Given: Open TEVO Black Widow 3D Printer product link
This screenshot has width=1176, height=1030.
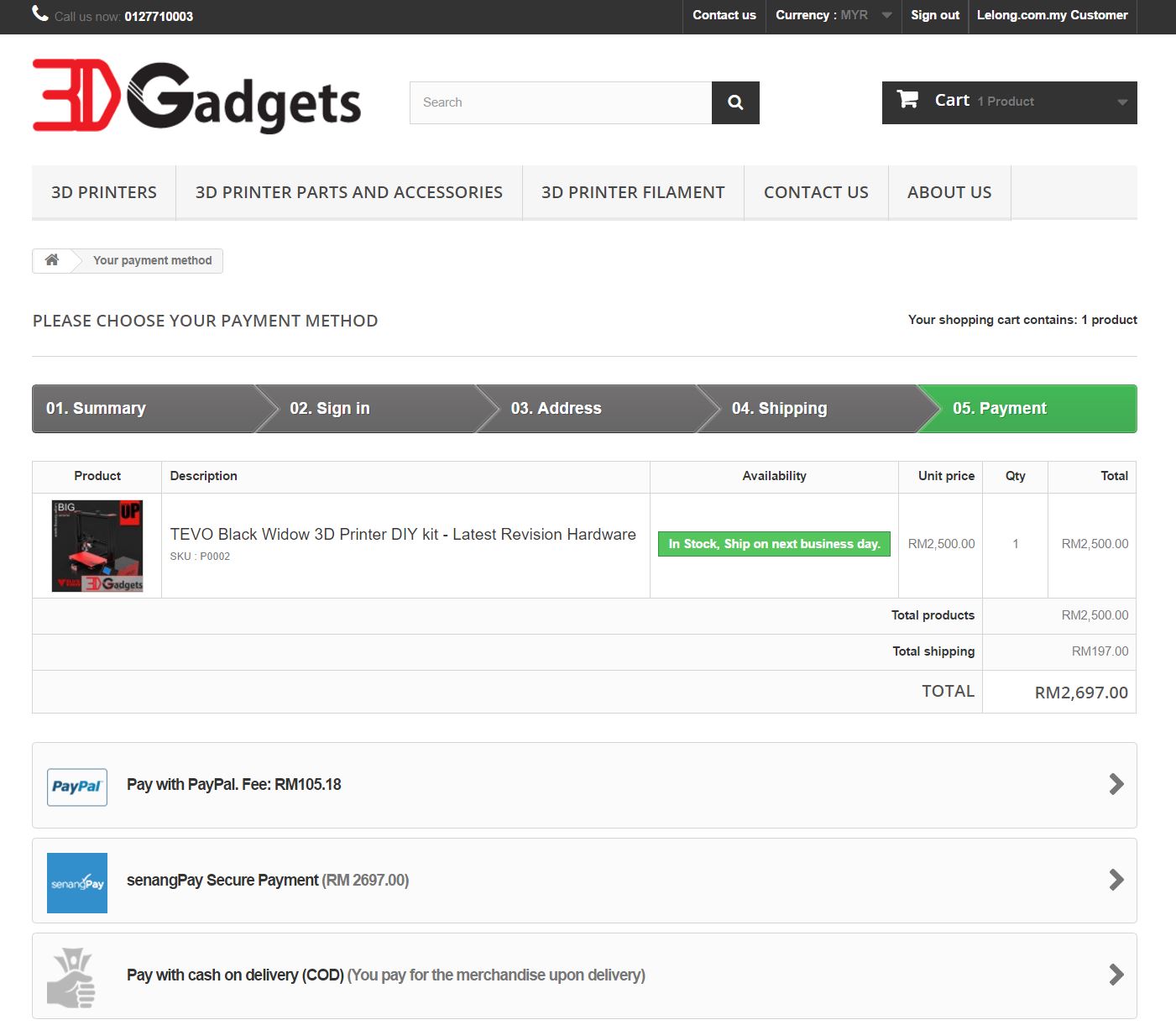Looking at the screenshot, I should (403, 534).
